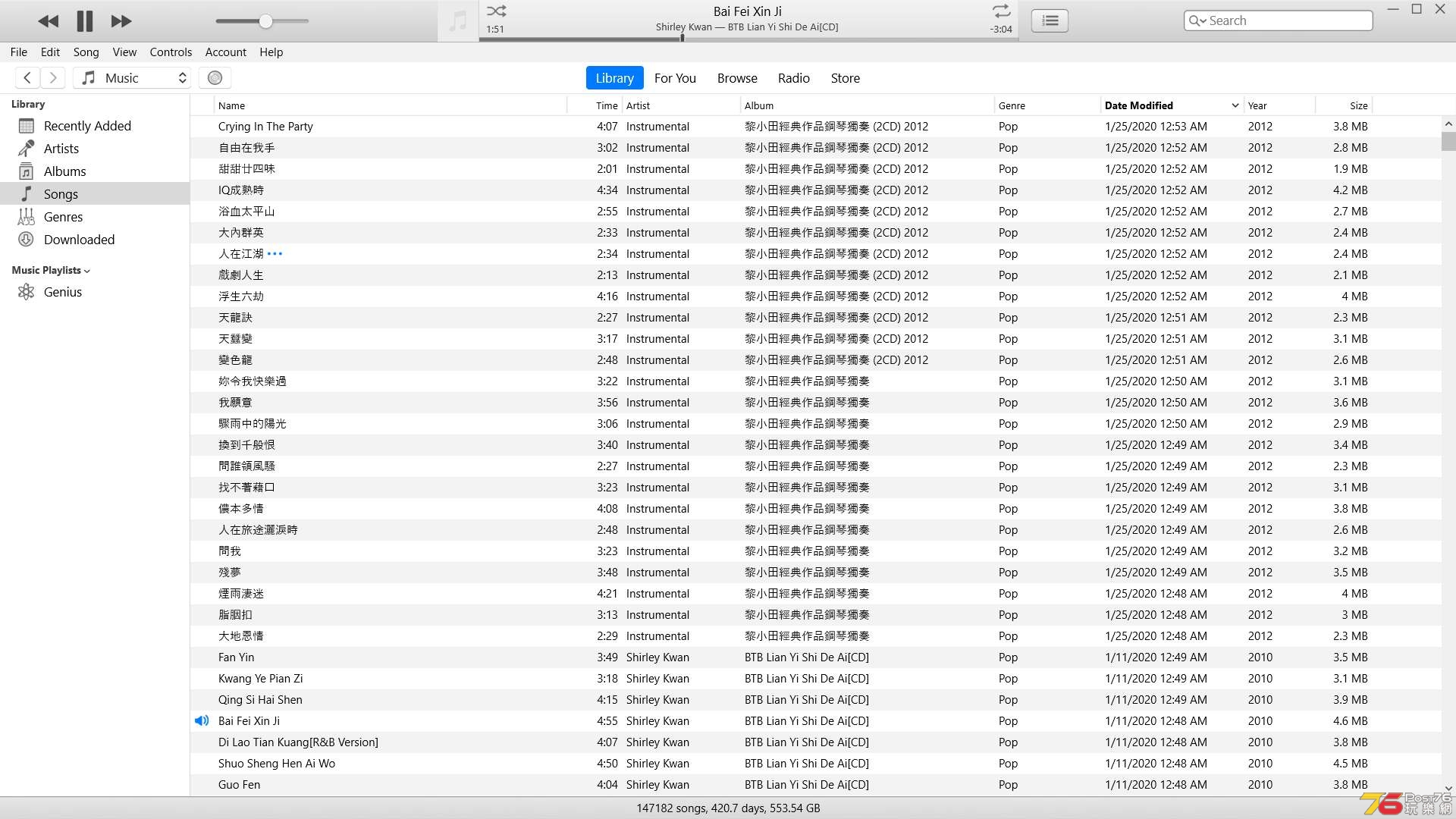Click the vertical scrollbar down arrow
1456x819 pixels.
1448,789
